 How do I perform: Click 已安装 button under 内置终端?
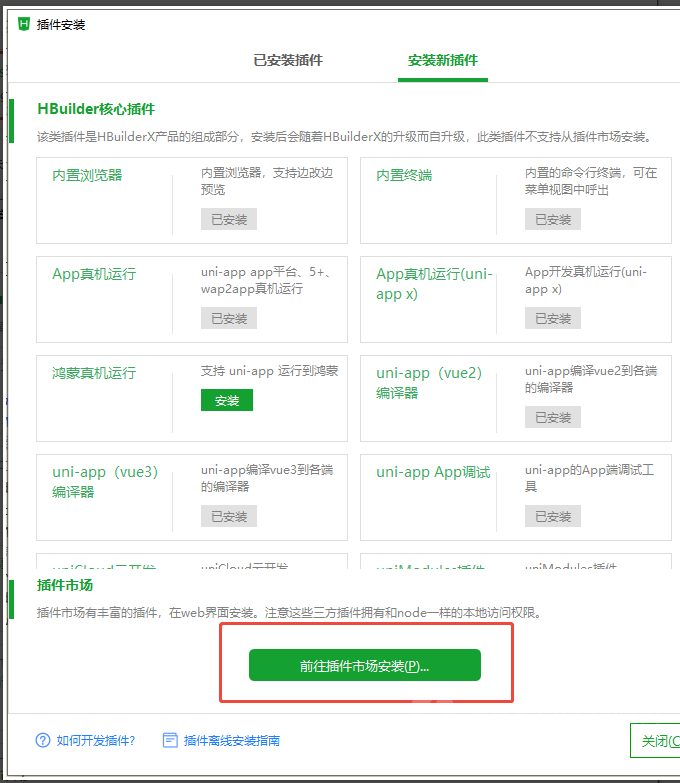(553, 219)
